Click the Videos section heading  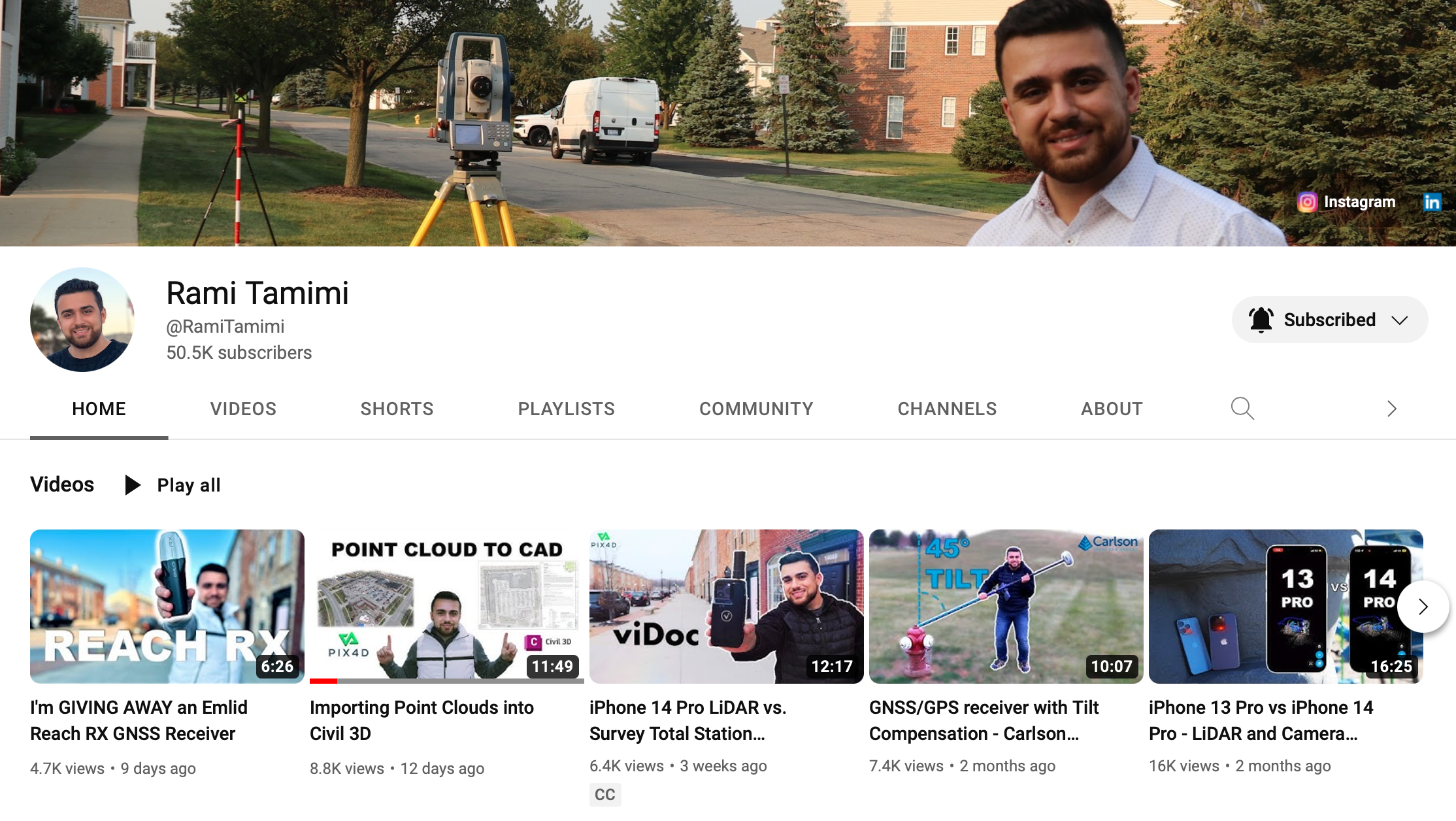point(62,484)
